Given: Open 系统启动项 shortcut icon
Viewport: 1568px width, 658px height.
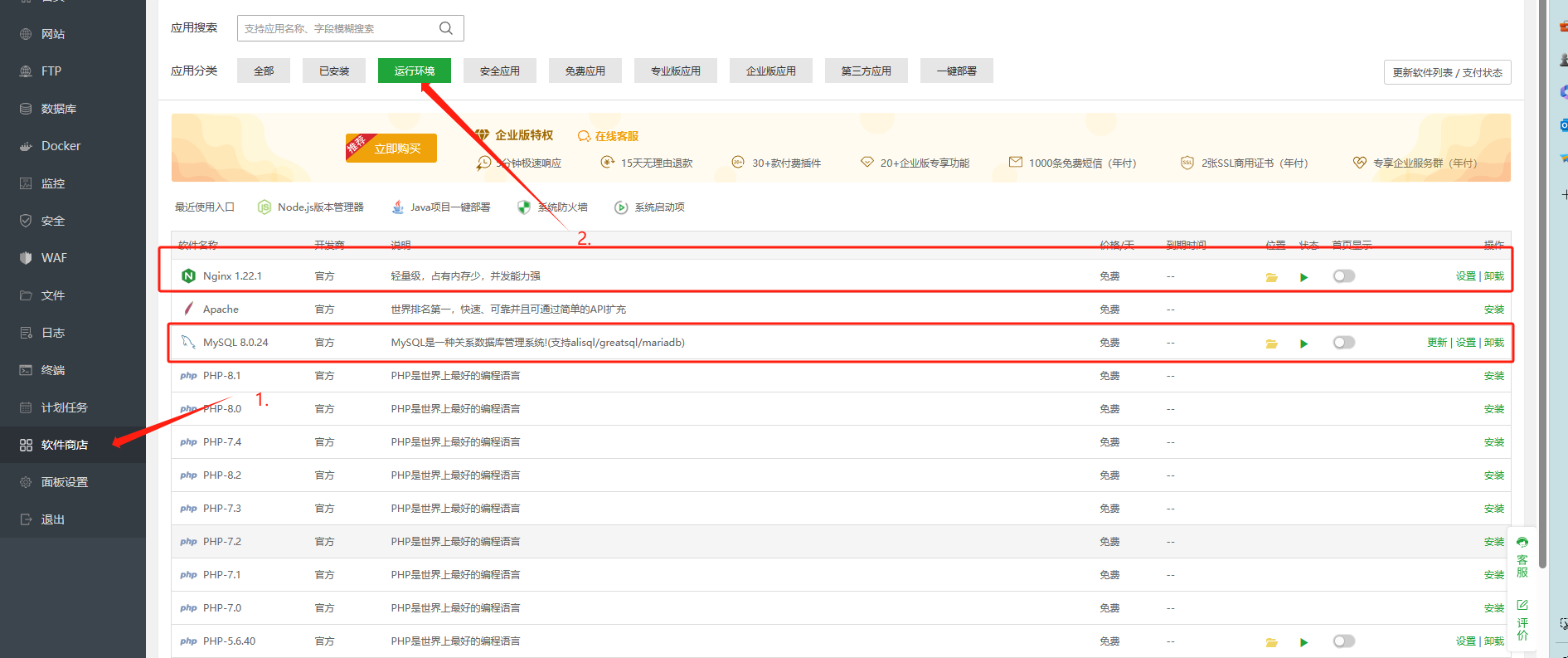Looking at the screenshot, I should [x=621, y=207].
